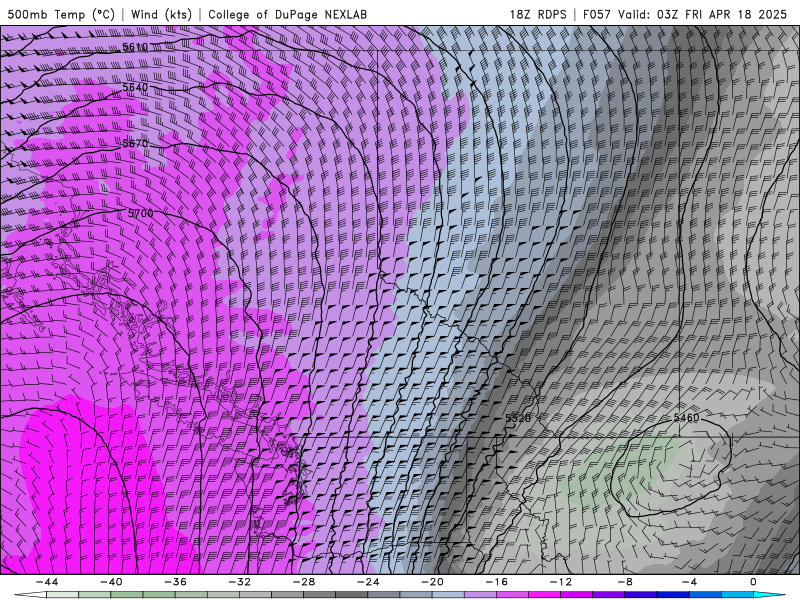
Task: Click the 5640 height contour label
Action: coord(135,87)
